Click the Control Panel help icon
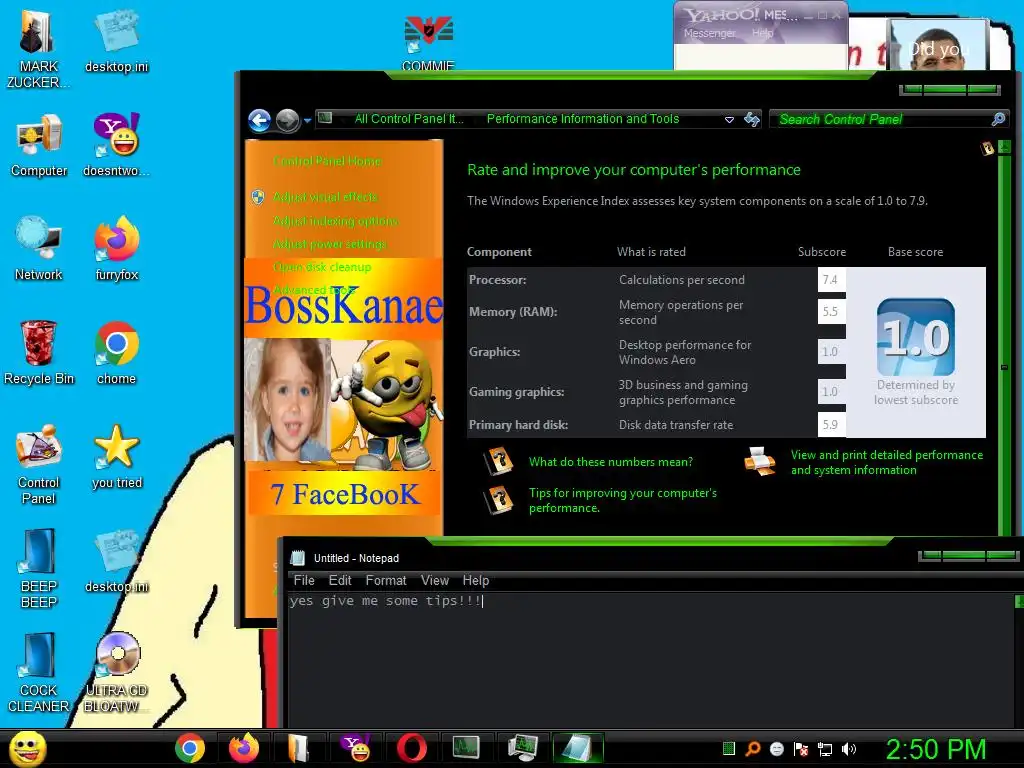This screenshot has height=768, width=1024. tap(987, 148)
